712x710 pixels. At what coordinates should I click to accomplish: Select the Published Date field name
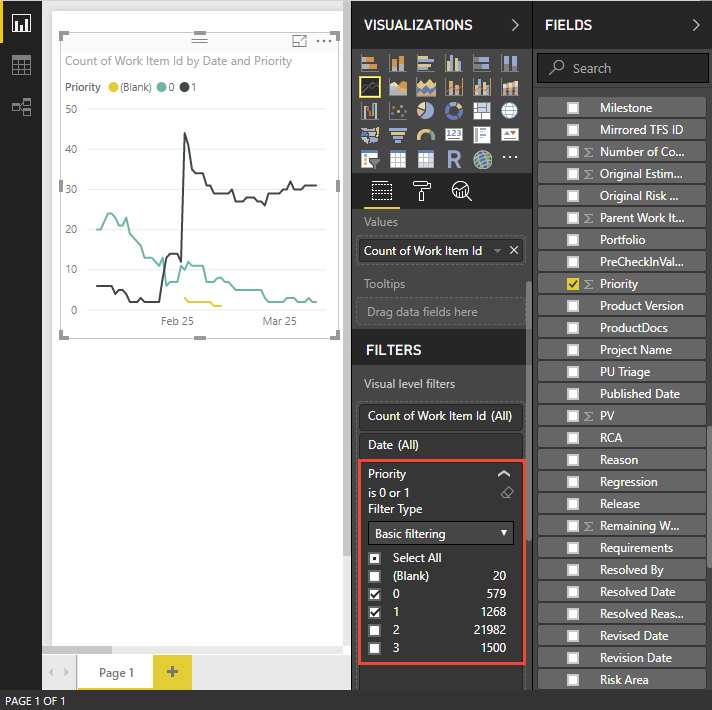coord(640,394)
